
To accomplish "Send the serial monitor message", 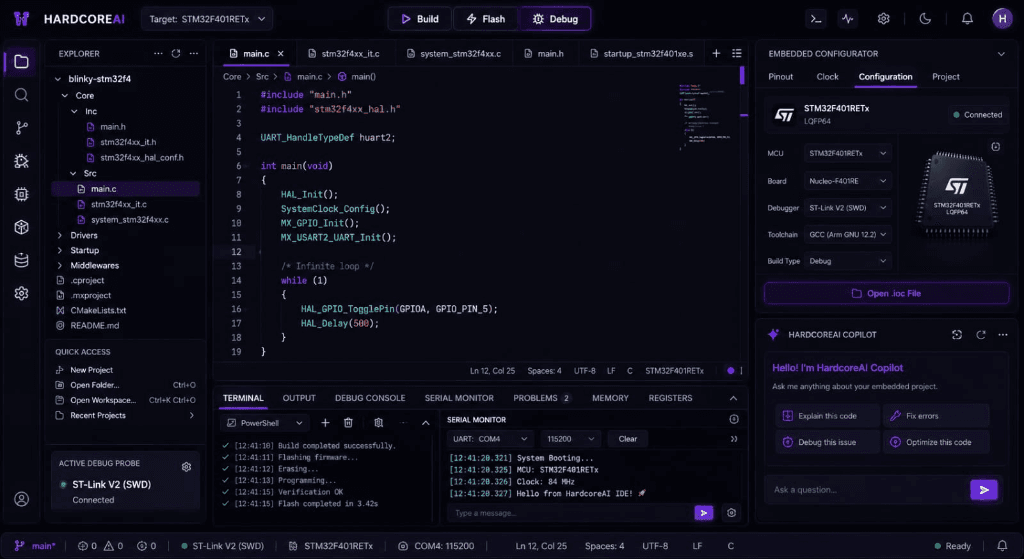I will pos(703,513).
